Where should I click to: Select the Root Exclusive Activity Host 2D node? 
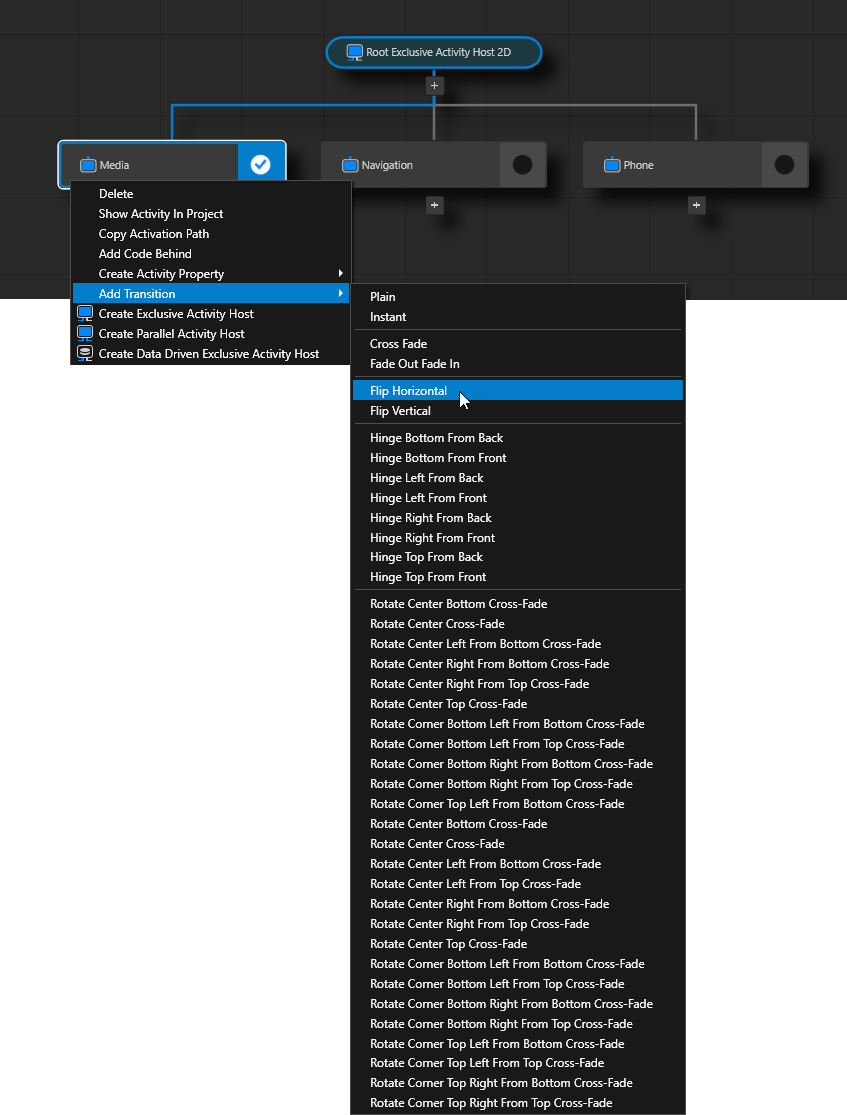[x=434, y=52]
